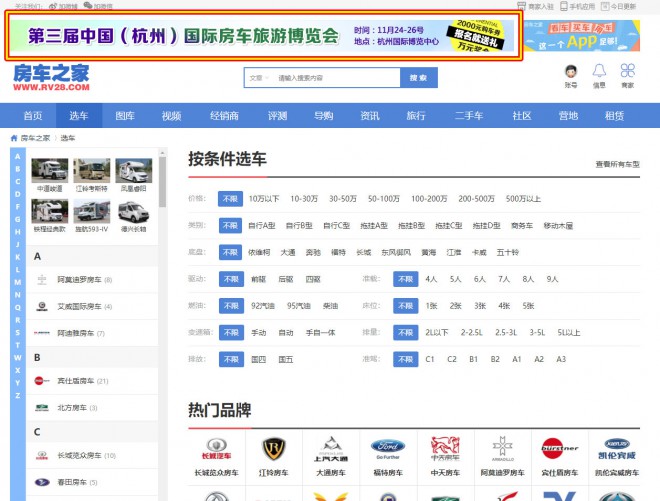Image resolution: width=660 pixels, height=501 pixels.
Task: Select license filter C1
Action: [429, 359]
